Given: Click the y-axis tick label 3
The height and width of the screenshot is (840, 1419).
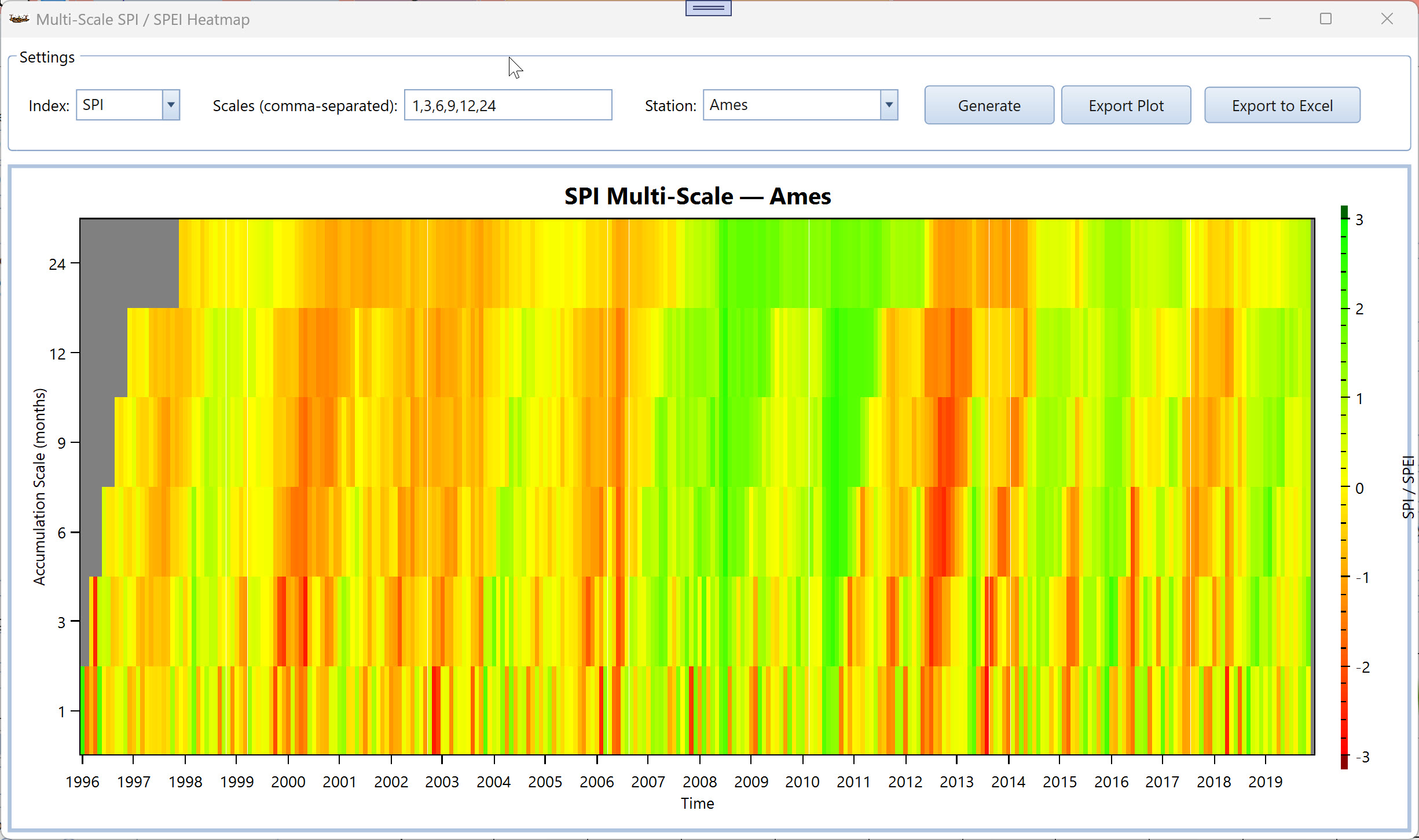Looking at the screenshot, I should click(x=61, y=623).
